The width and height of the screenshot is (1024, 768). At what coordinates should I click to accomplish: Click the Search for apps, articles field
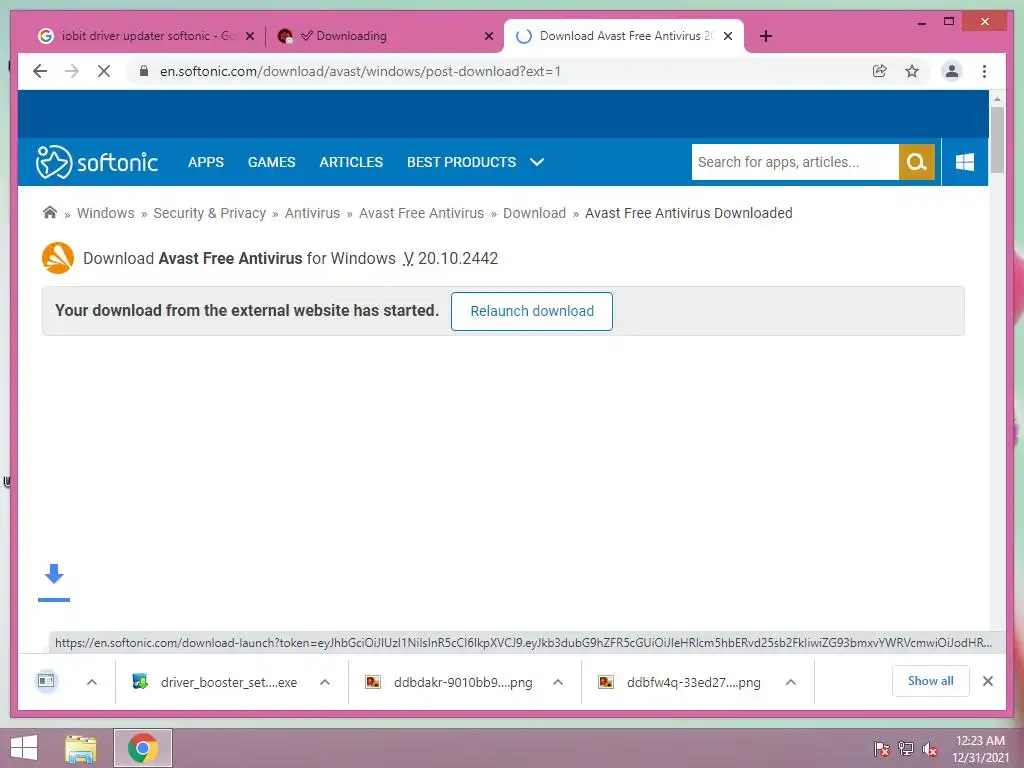tap(795, 162)
